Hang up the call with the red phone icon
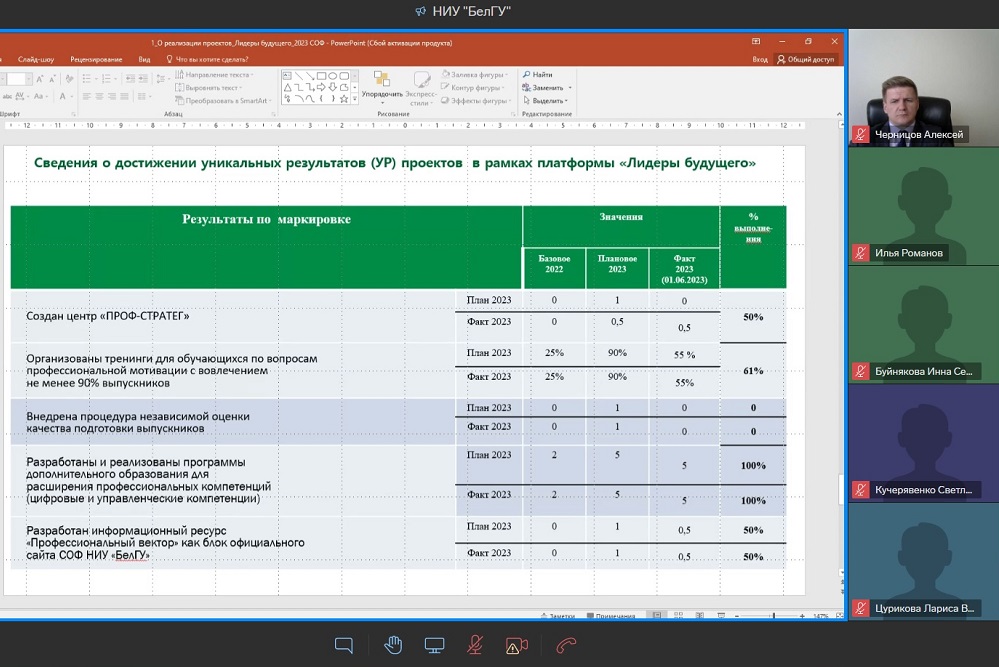 pyautogui.click(x=566, y=646)
